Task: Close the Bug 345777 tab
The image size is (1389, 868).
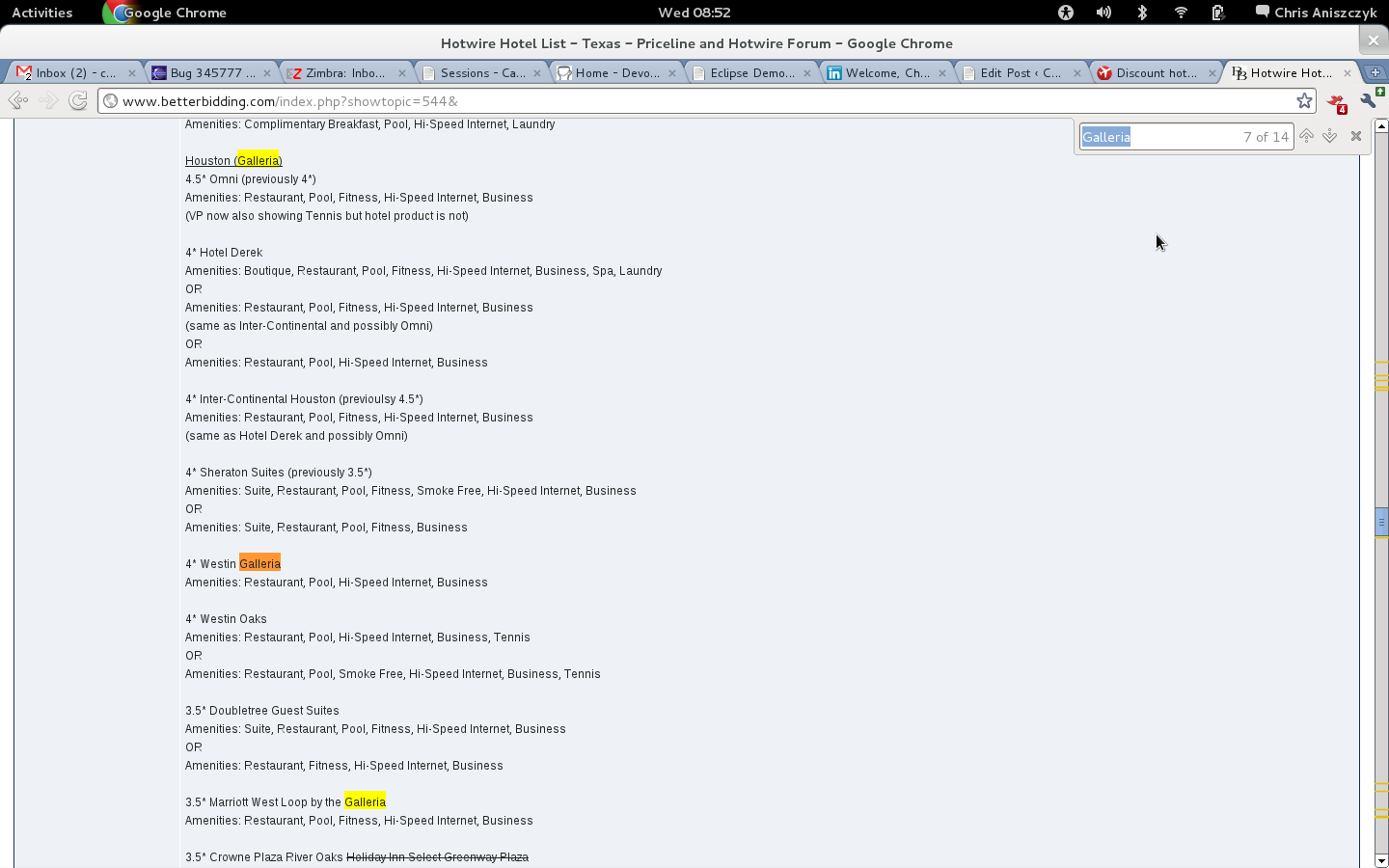Action: coord(267,73)
